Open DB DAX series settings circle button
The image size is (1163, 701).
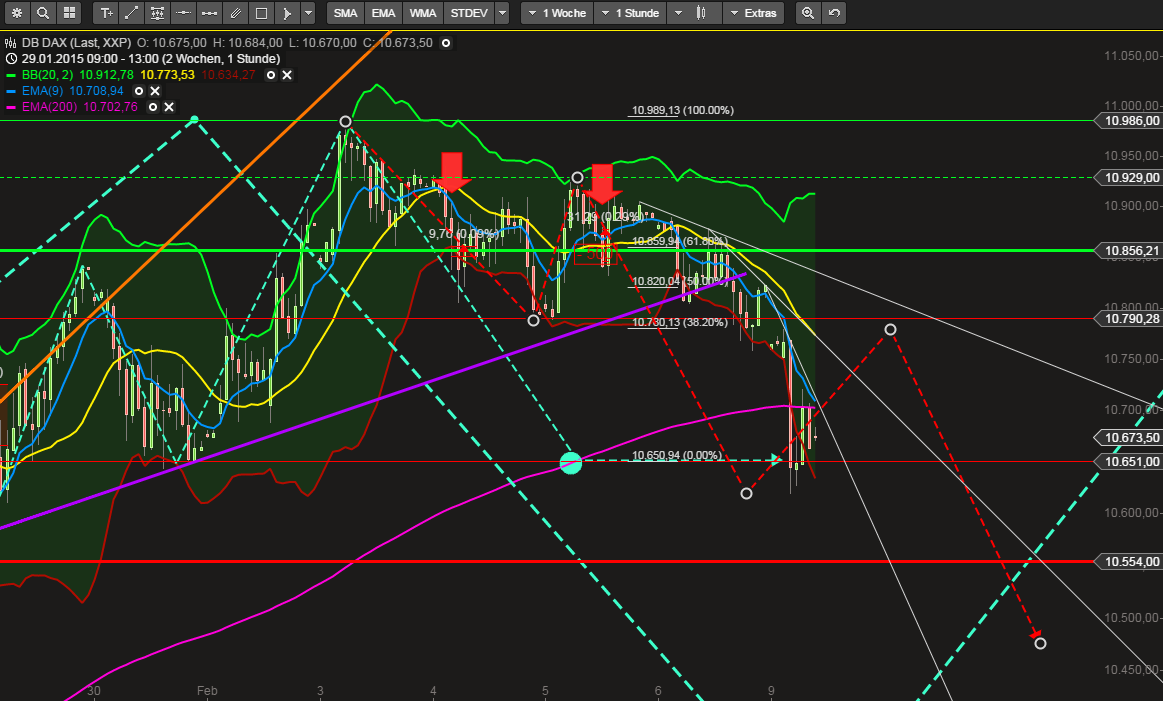(x=446, y=43)
